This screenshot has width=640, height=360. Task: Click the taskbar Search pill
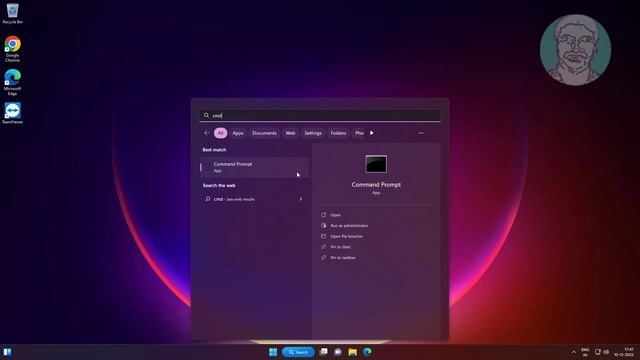coord(298,352)
